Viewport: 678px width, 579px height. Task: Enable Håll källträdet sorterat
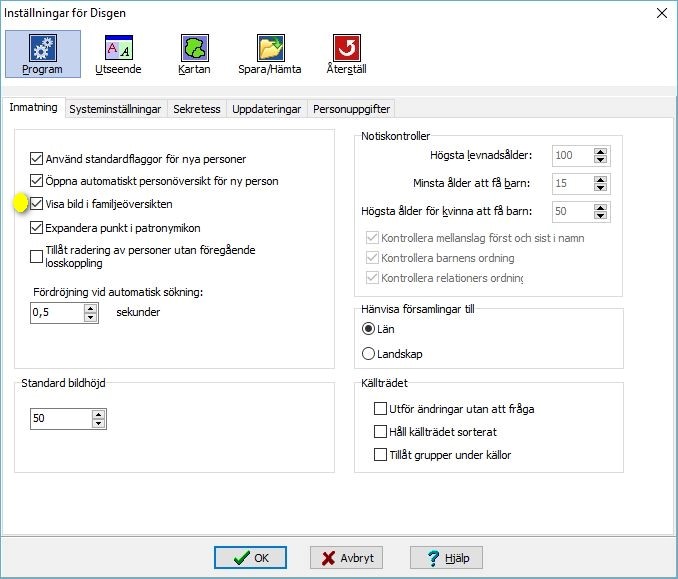tap(380, 432)
